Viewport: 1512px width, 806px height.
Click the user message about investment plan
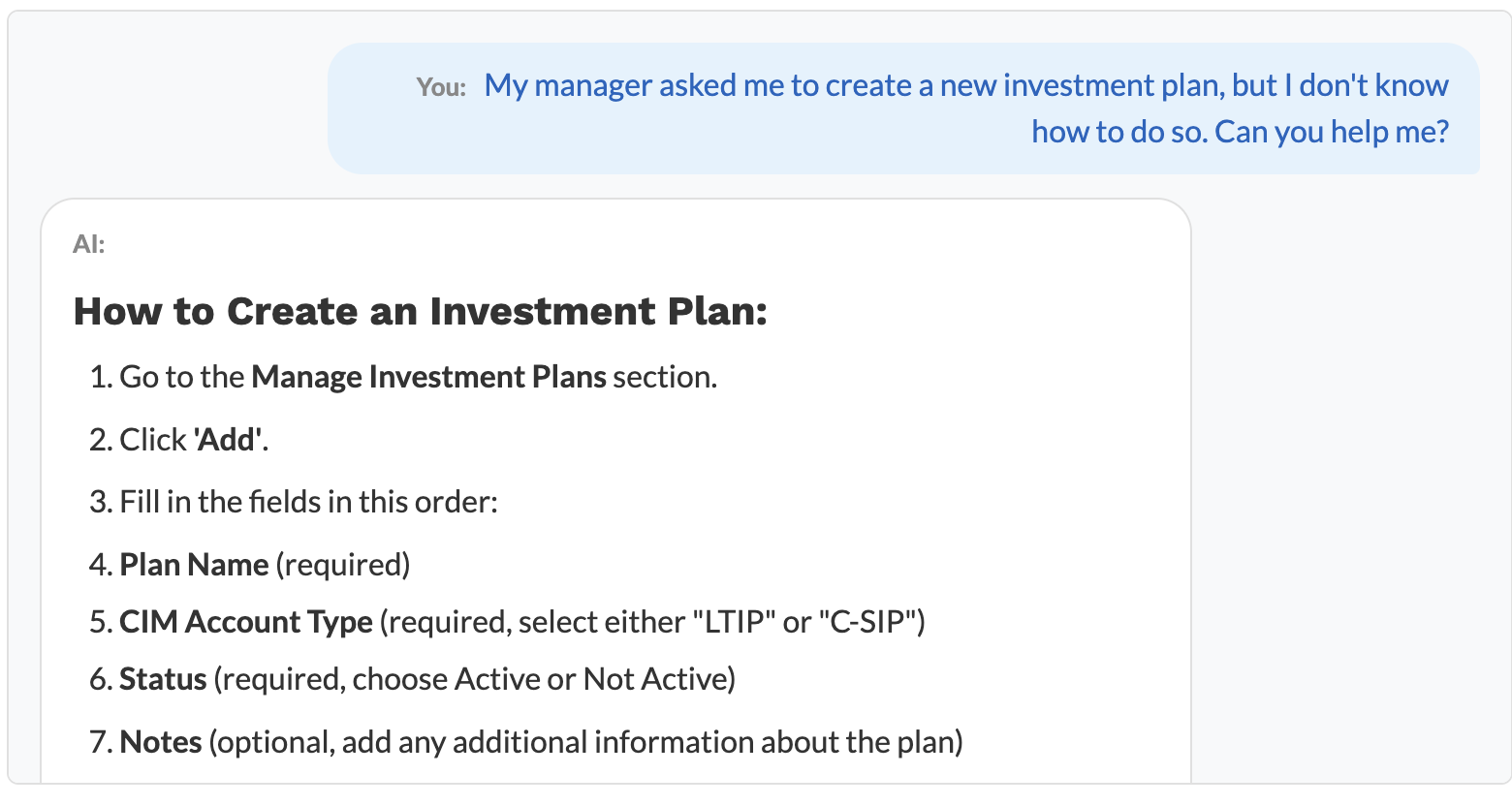coord(965,86)
